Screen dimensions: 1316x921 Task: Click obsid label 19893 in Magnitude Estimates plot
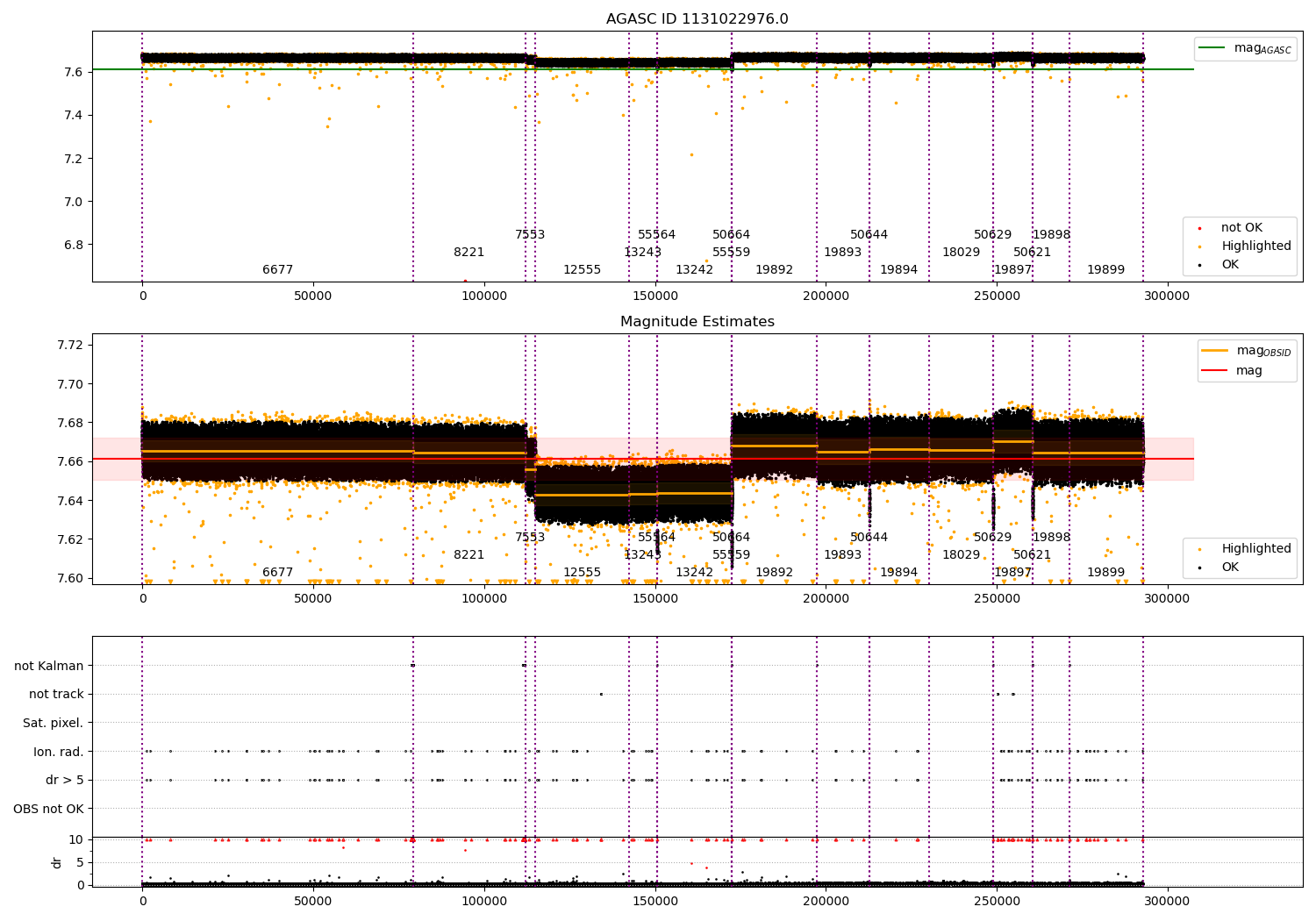(843, 555)
